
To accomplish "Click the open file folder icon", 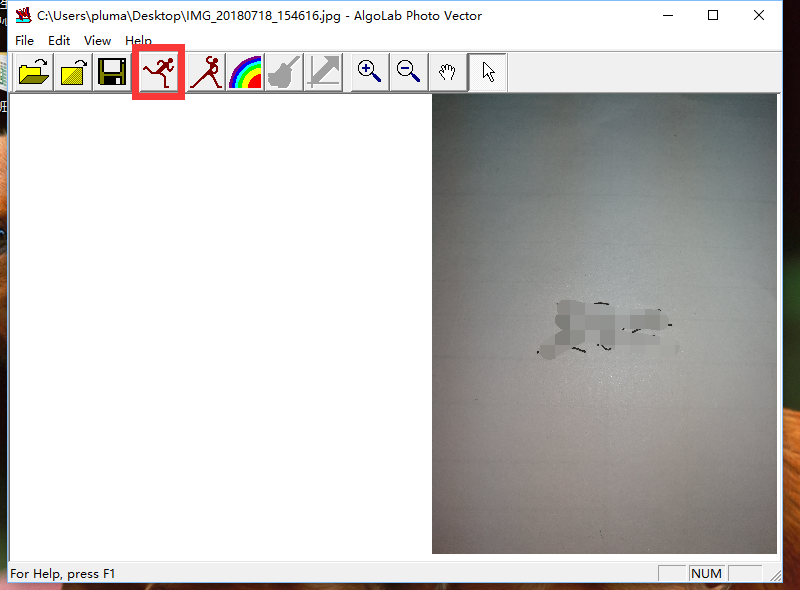I will [35, 73].
